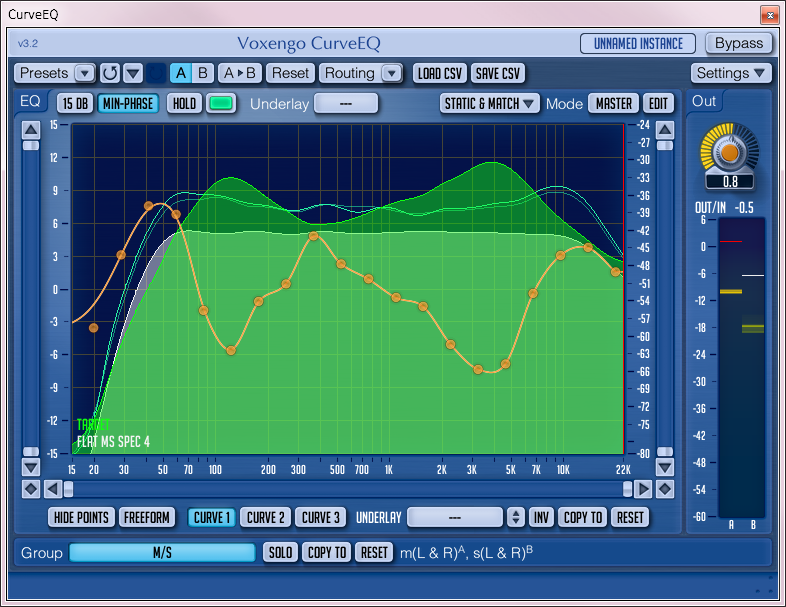Invert the curve with INV
The width and height of the screenshot is (786, 607).
pyautogui.click(x=541, y=517)
